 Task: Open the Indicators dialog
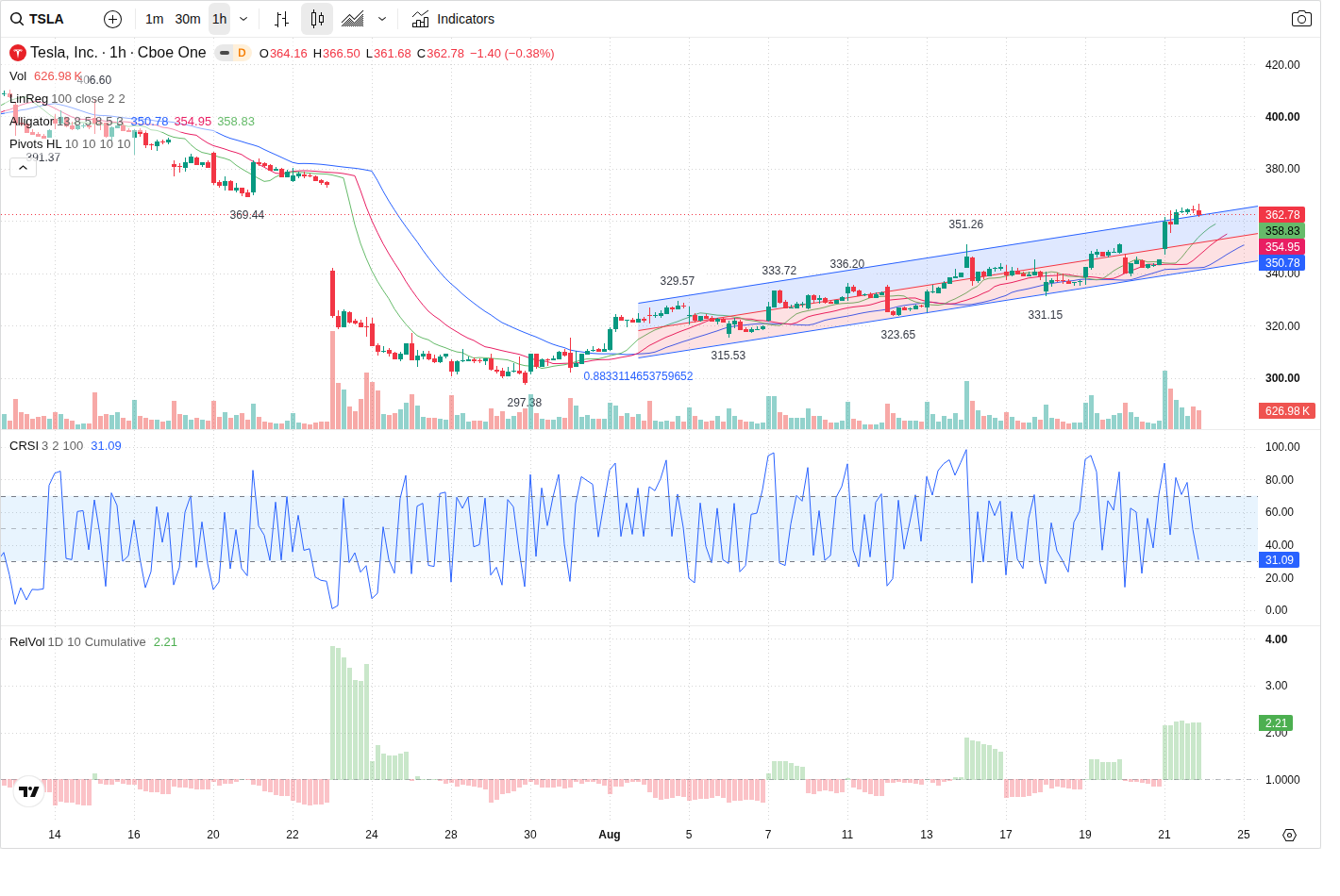[453, 19]
